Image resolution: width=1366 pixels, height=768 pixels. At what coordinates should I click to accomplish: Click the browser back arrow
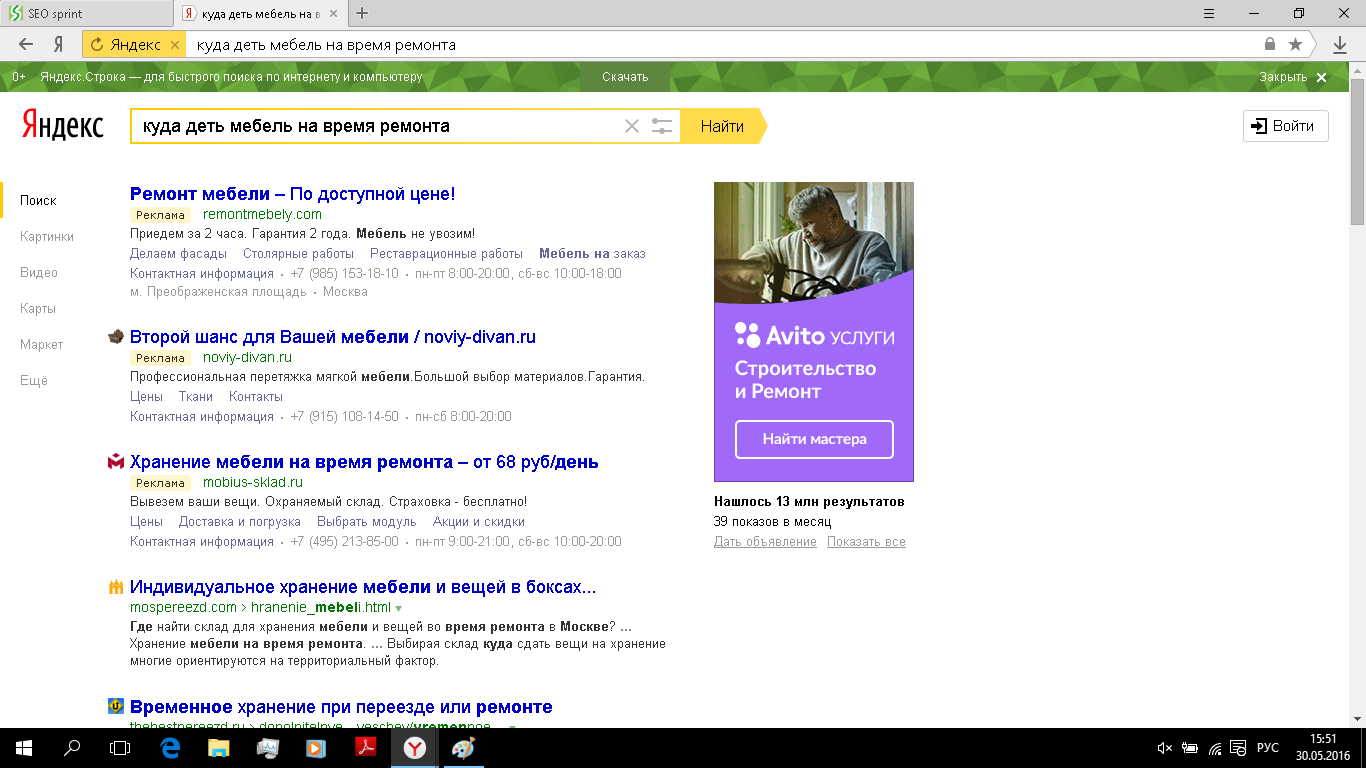tap(27, 44)
